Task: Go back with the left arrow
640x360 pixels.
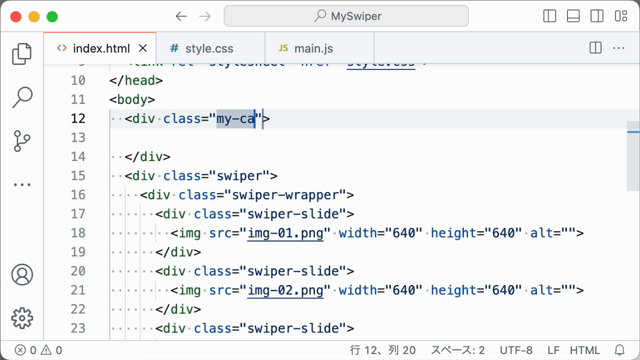Action: (x=181, y=16)
